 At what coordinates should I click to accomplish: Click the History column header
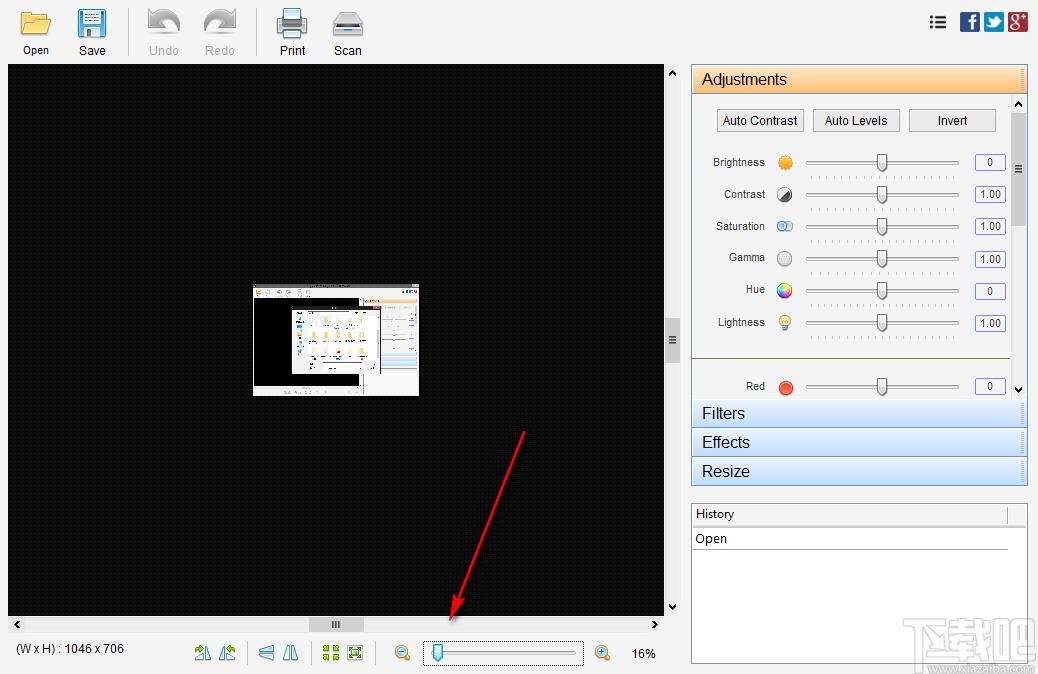pos(850,514)
